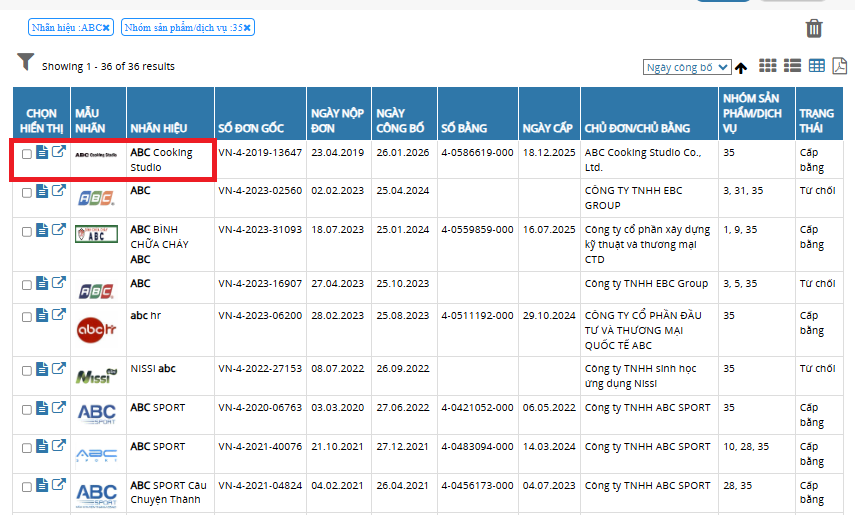This screenshot has height=515, width=855.
Task: View ABC BÌNH CHỮA CHÁY logo thumbnail
Action: 97,234
